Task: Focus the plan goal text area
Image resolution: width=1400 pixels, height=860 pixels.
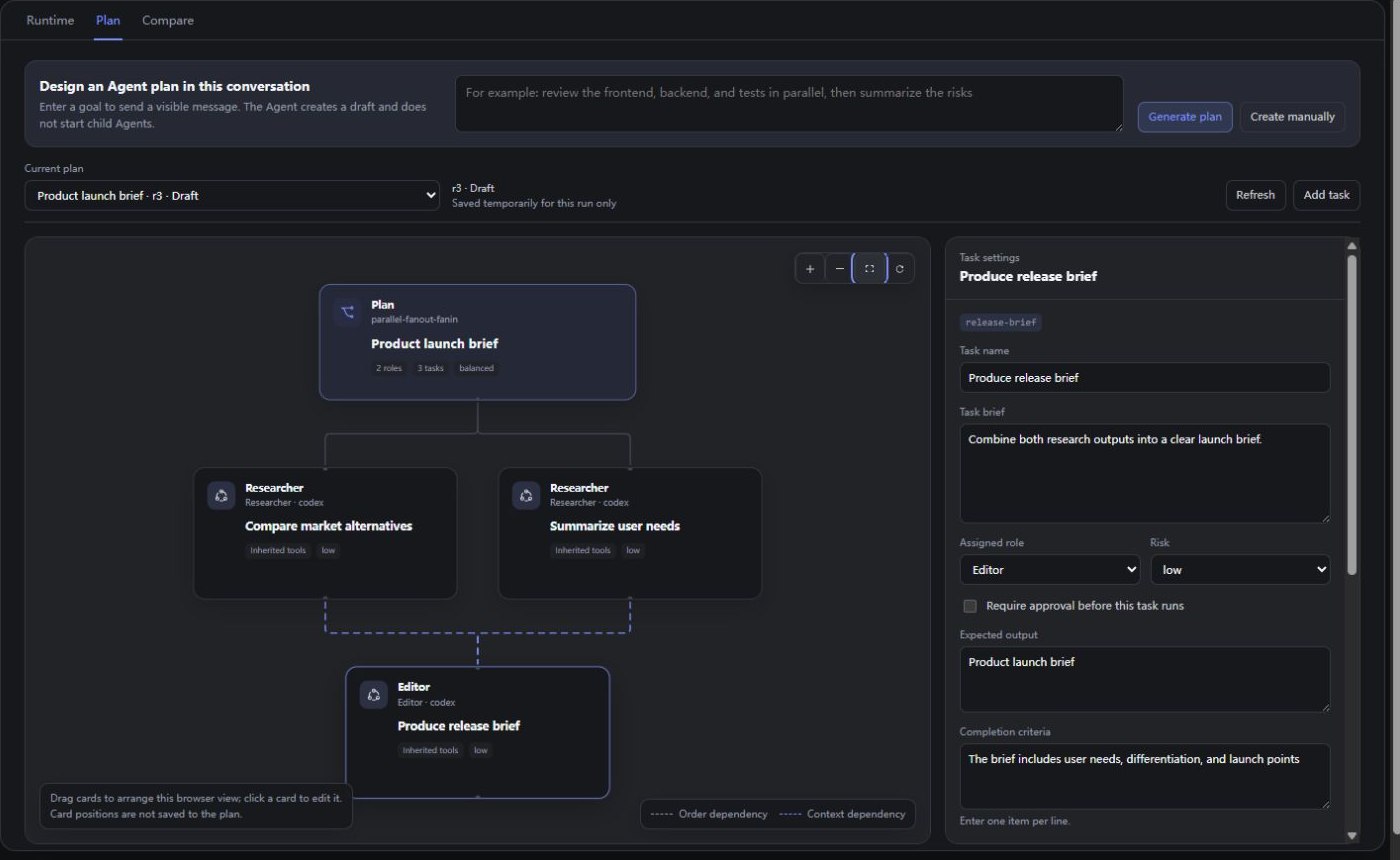Action: 789,104
